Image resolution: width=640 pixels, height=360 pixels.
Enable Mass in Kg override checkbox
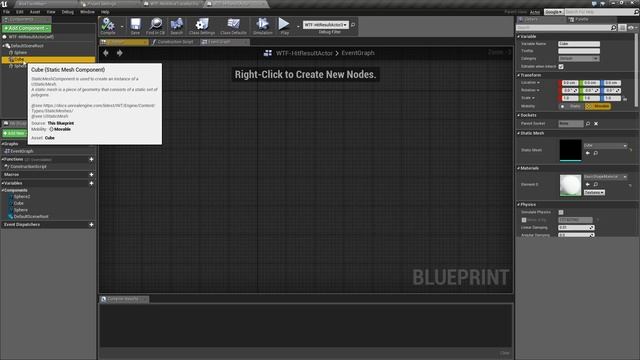(524, 220)
